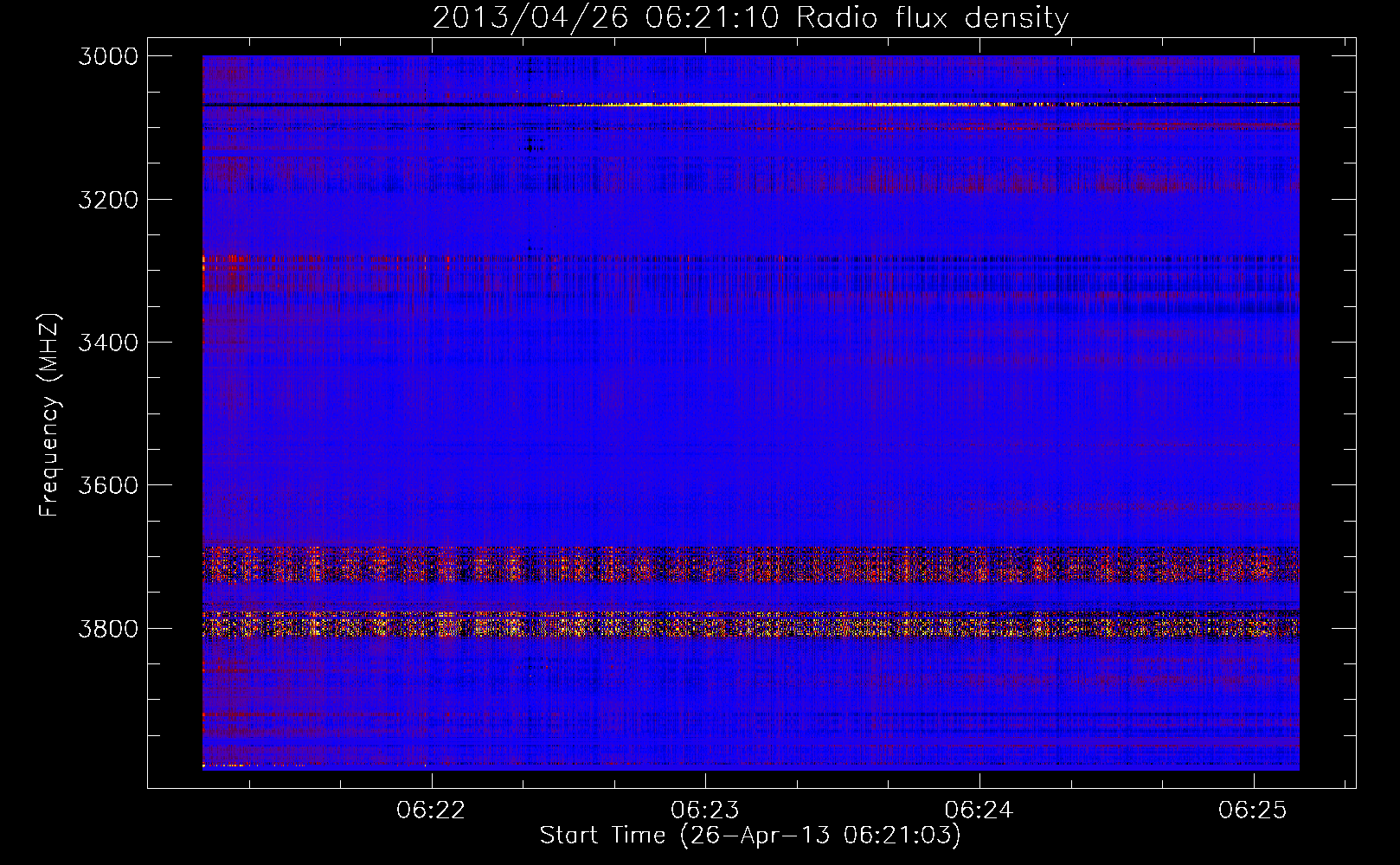1400x865 pixels.
Task: Click the noisy interference band near 3700 MHz
Action: 750,563
